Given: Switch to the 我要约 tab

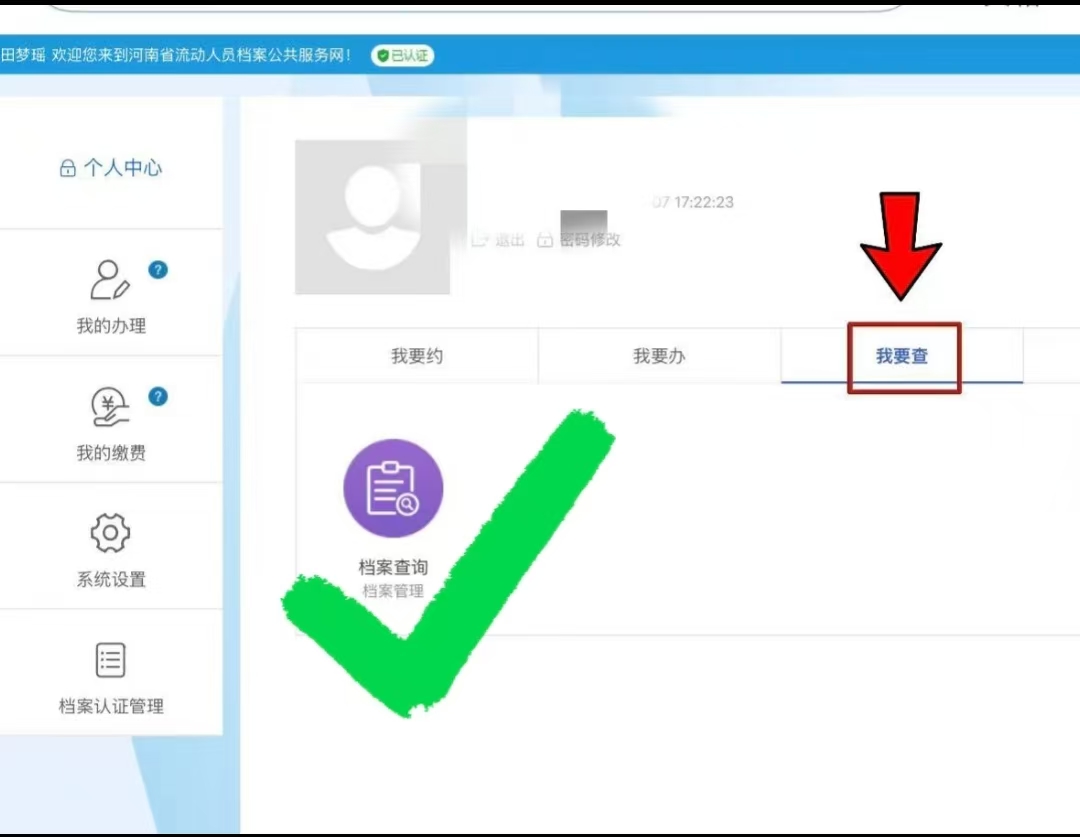Looking at the screenshot, I should point(417,356).
